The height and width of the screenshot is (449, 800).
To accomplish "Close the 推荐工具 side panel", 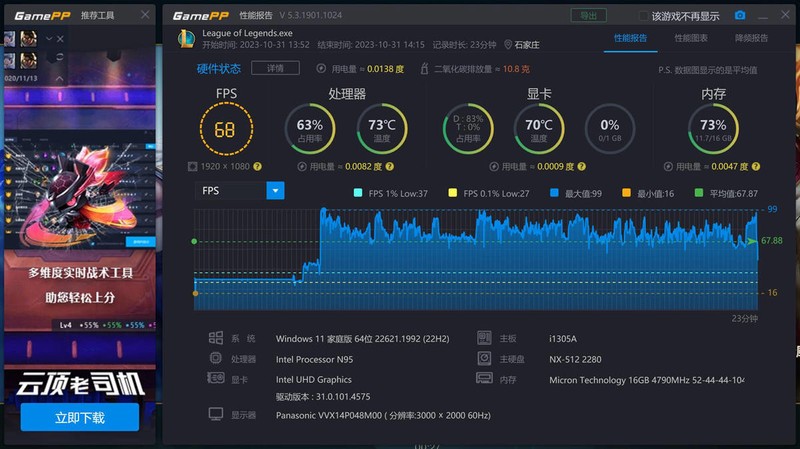I will [145, 15].
